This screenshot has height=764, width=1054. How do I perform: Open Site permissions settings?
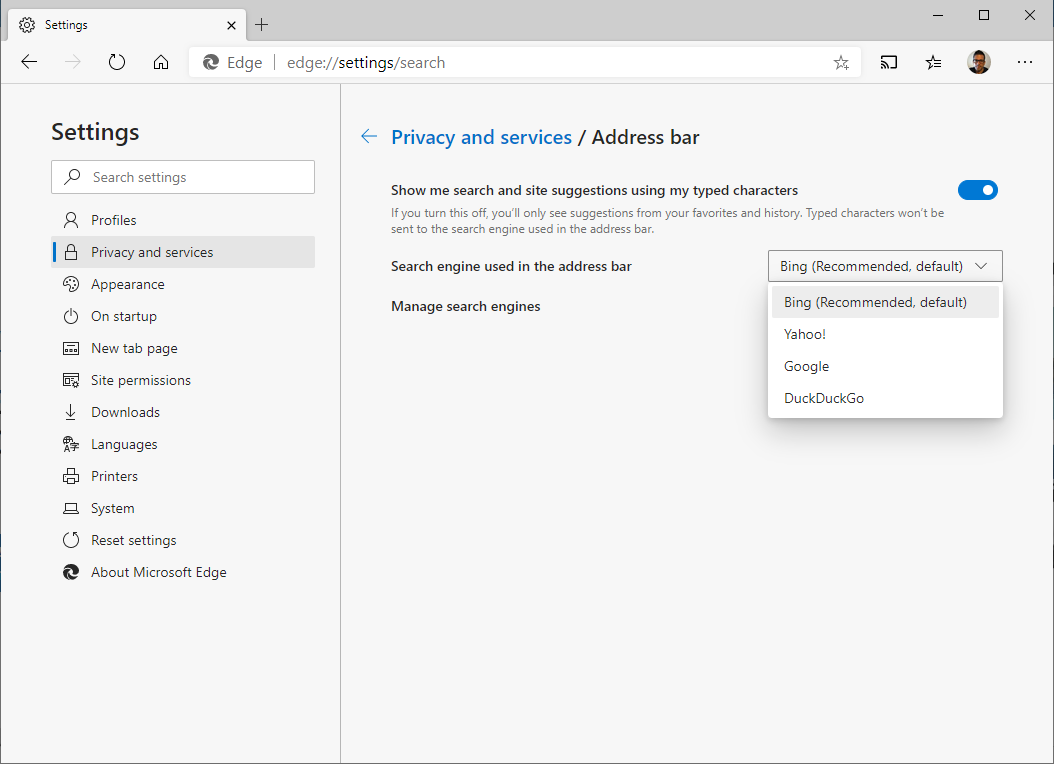[183, 380]
